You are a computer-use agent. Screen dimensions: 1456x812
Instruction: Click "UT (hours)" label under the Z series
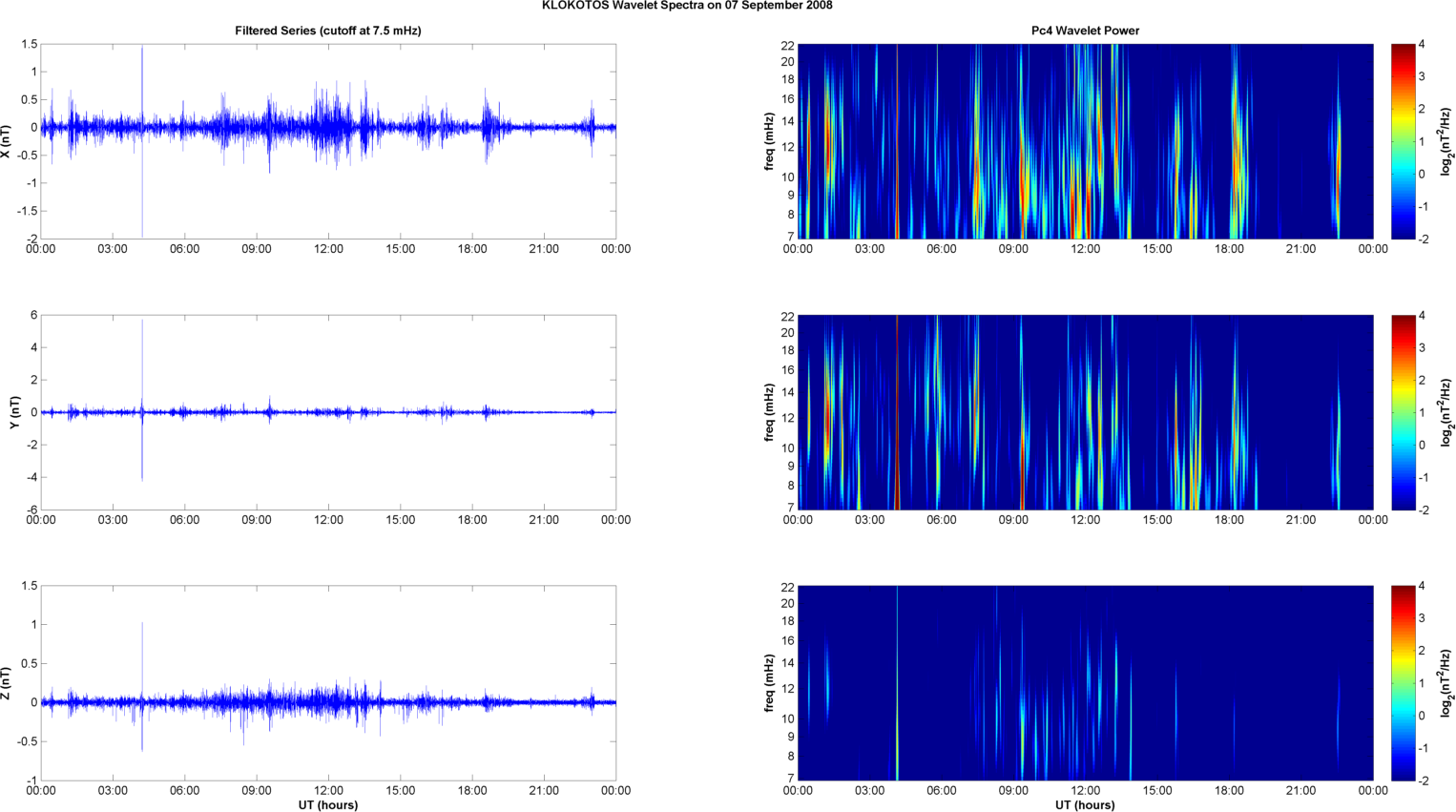click(x=328, y=804)
